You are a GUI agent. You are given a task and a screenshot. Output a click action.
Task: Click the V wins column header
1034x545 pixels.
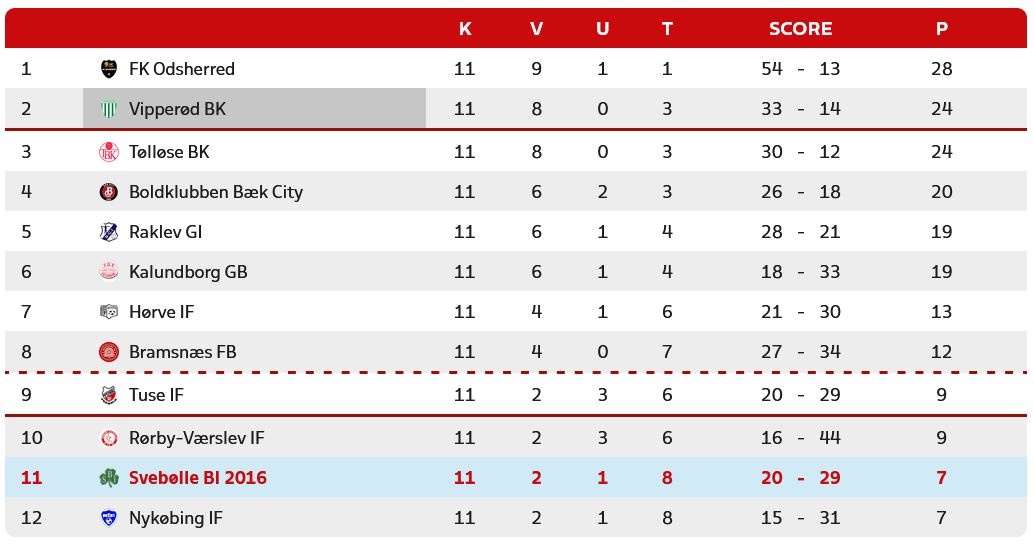point(537,29)
